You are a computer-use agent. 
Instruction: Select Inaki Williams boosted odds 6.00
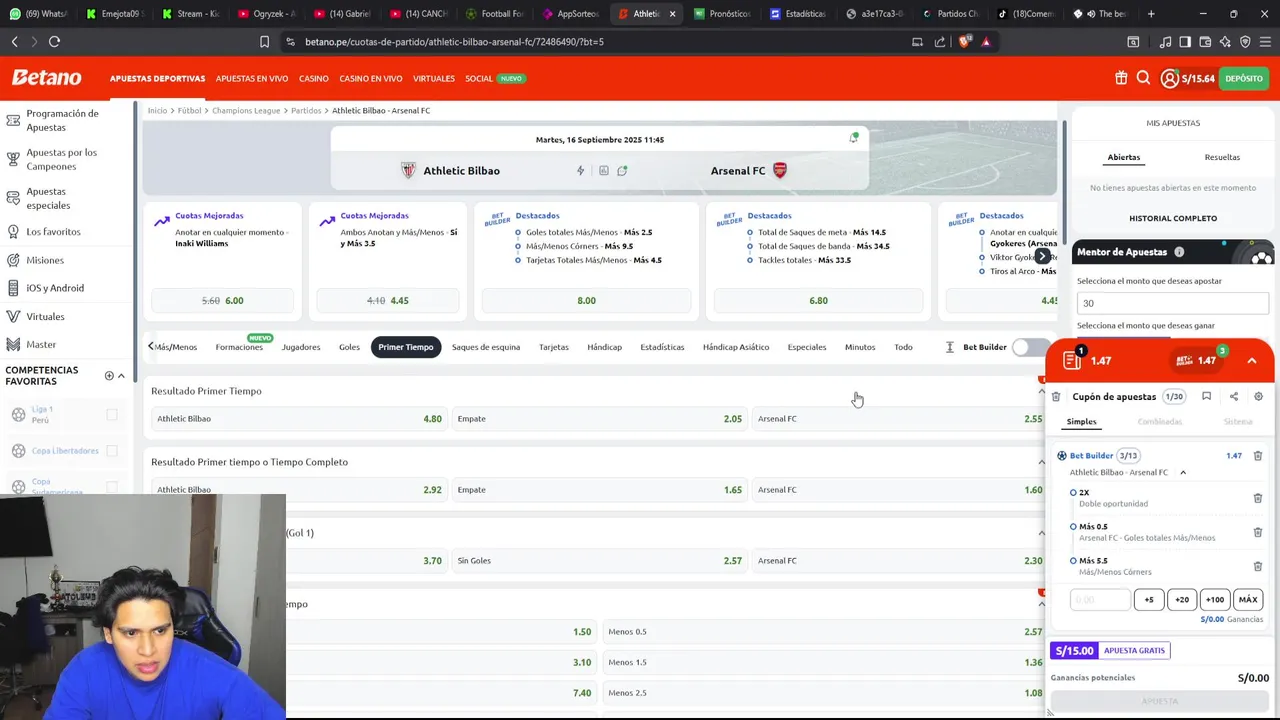coord(222,300)
